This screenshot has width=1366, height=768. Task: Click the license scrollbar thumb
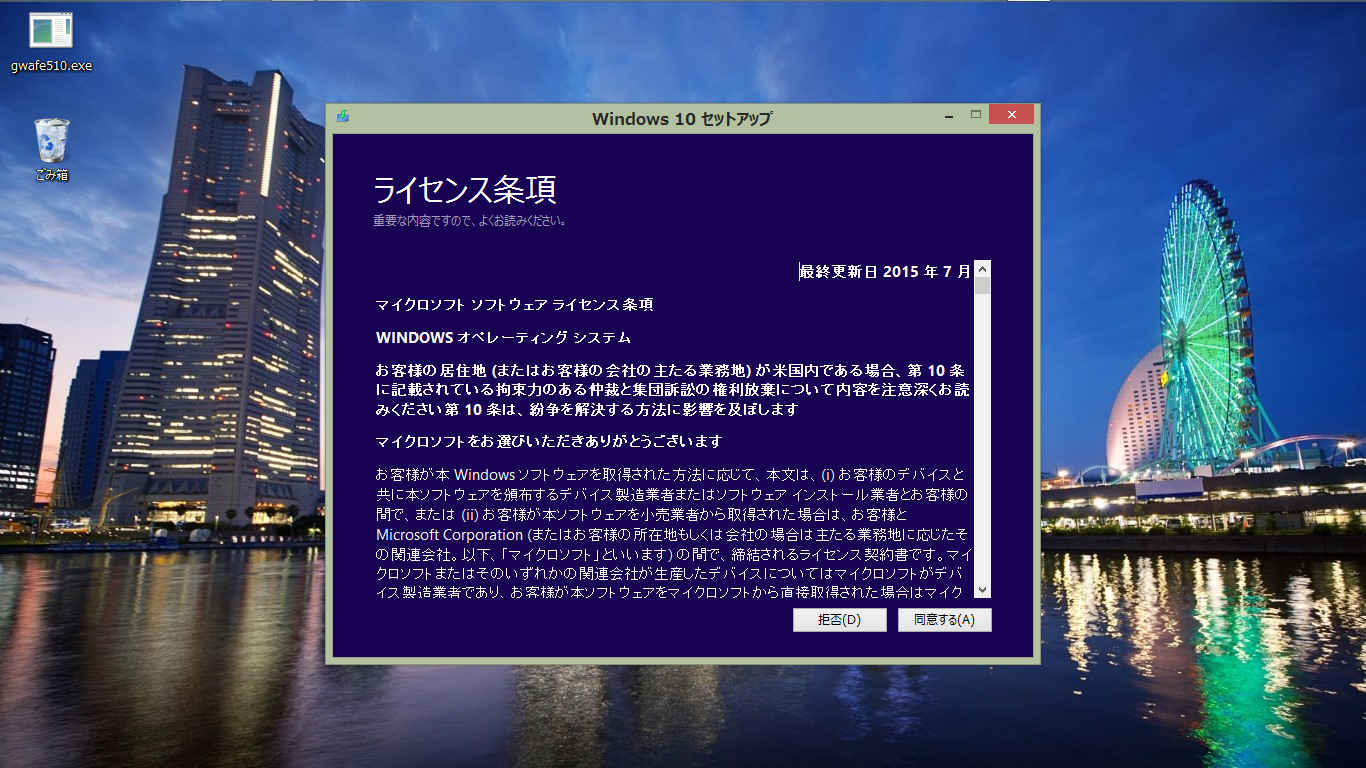click(x=982, y=286)
